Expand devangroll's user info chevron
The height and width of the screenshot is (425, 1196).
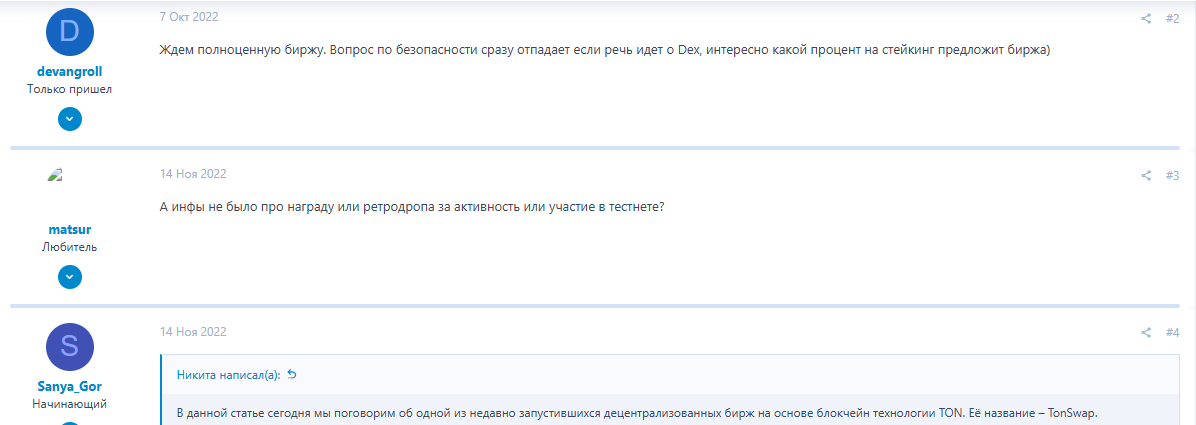pyautogui.click(x=70, y=119)
